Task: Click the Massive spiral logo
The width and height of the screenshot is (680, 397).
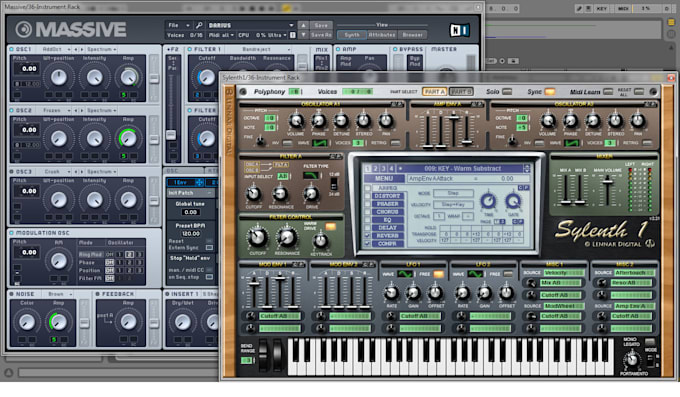Action: 23,30
